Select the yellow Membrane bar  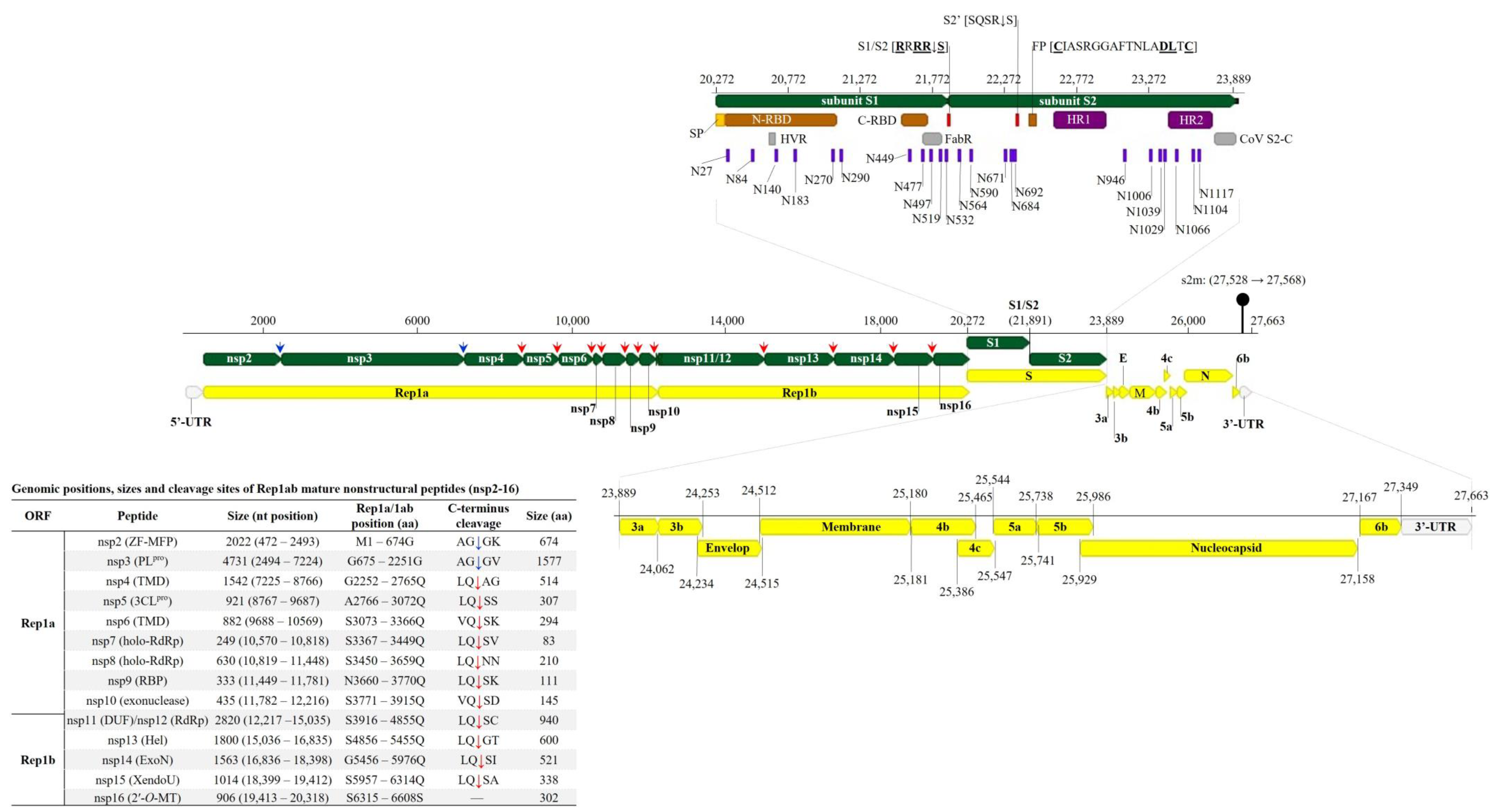click(835, 527)
